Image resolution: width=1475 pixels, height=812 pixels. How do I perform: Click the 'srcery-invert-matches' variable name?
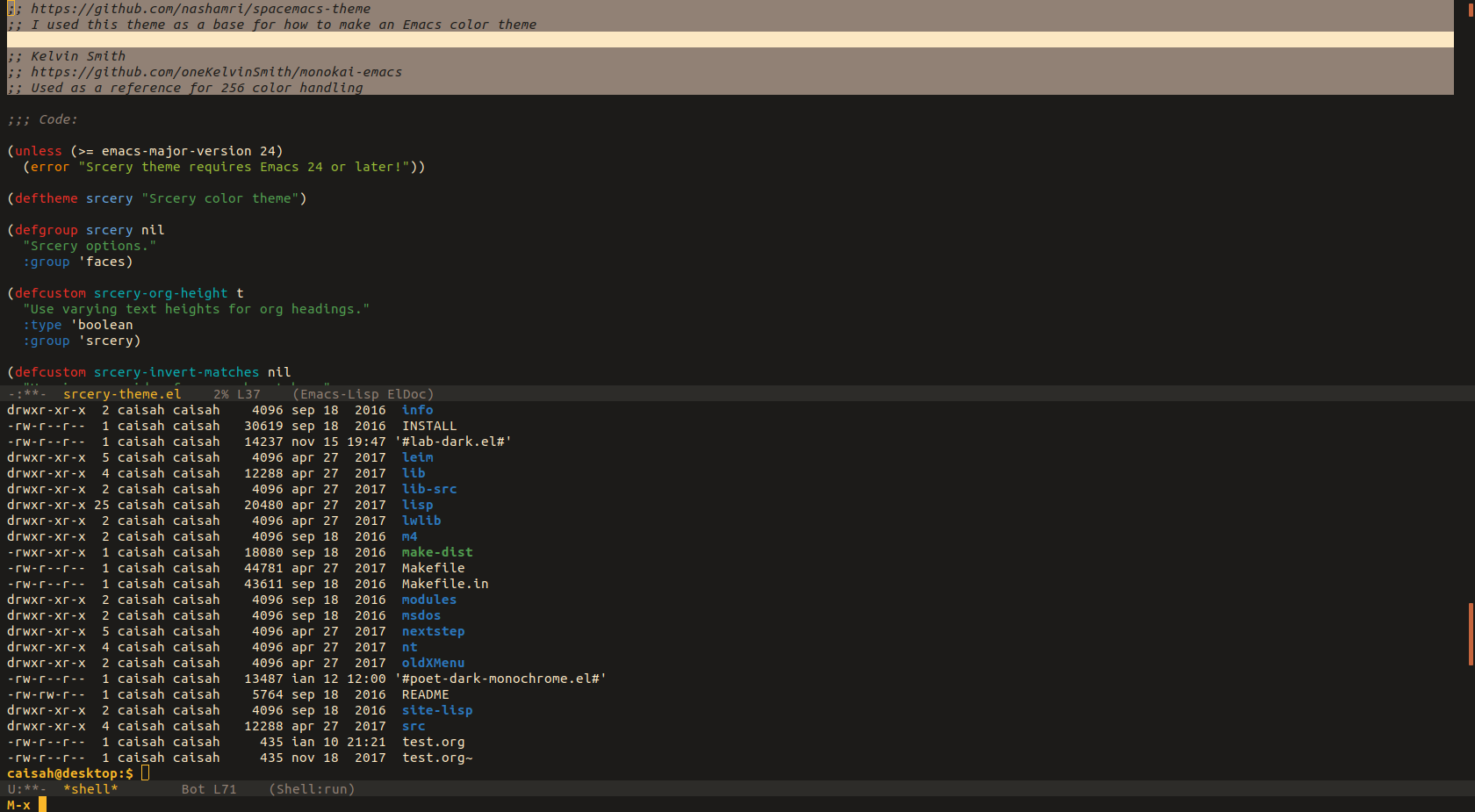click(x=176, y=372)
